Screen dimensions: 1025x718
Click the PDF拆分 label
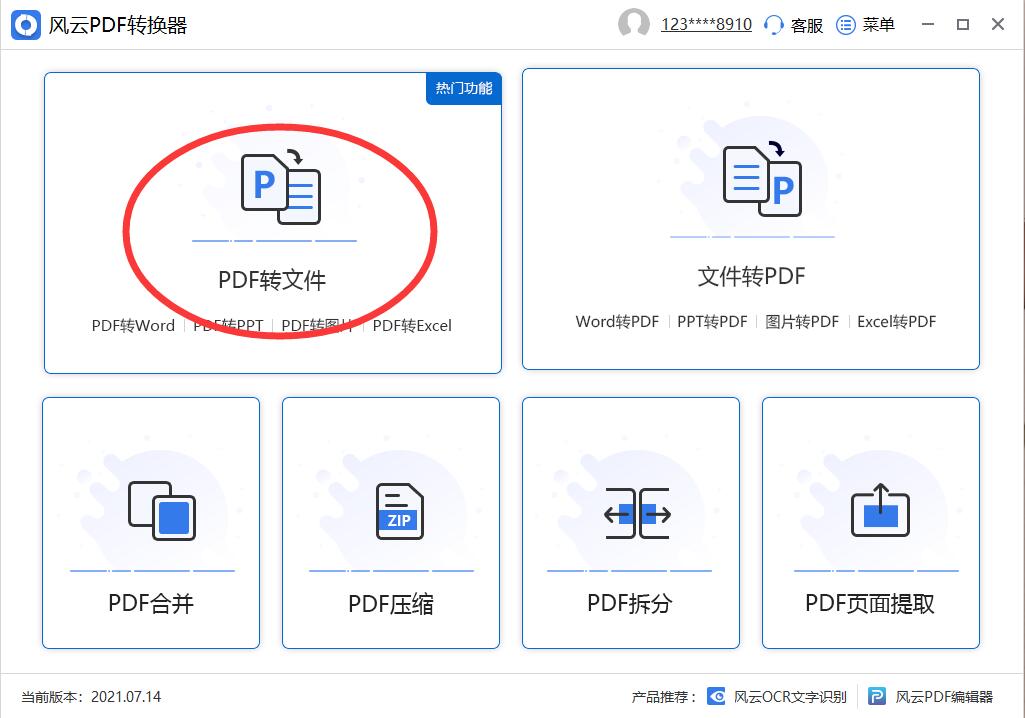pos(630,603)
